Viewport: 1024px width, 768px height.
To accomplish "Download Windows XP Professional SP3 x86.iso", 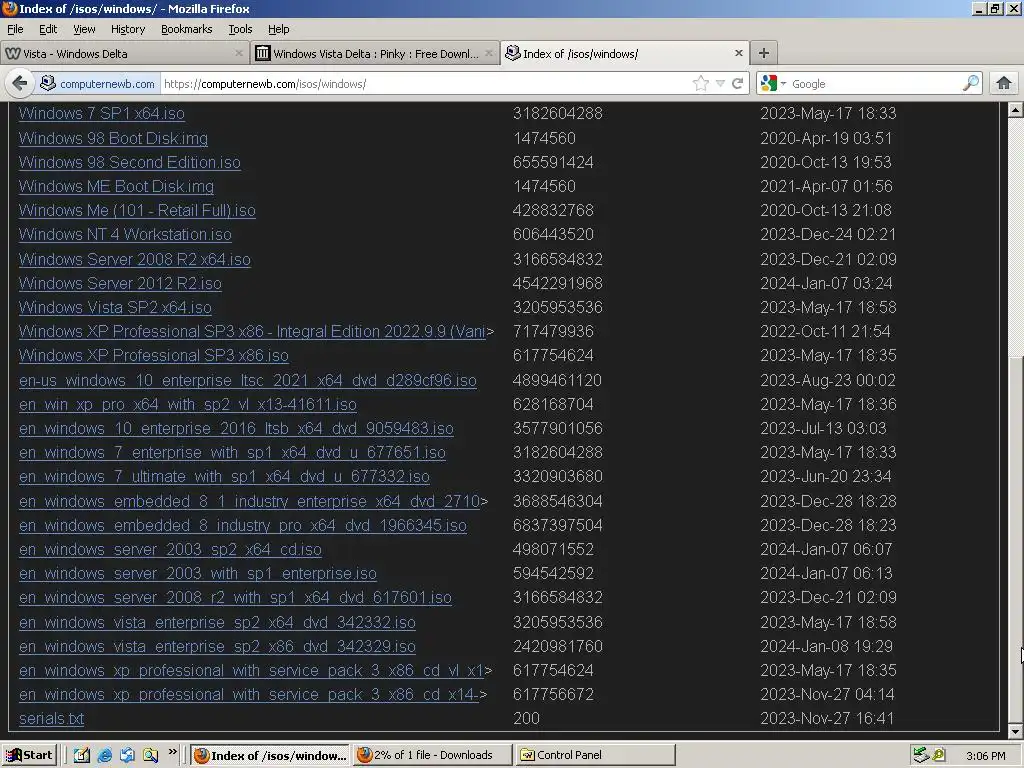I will point(153,355).
